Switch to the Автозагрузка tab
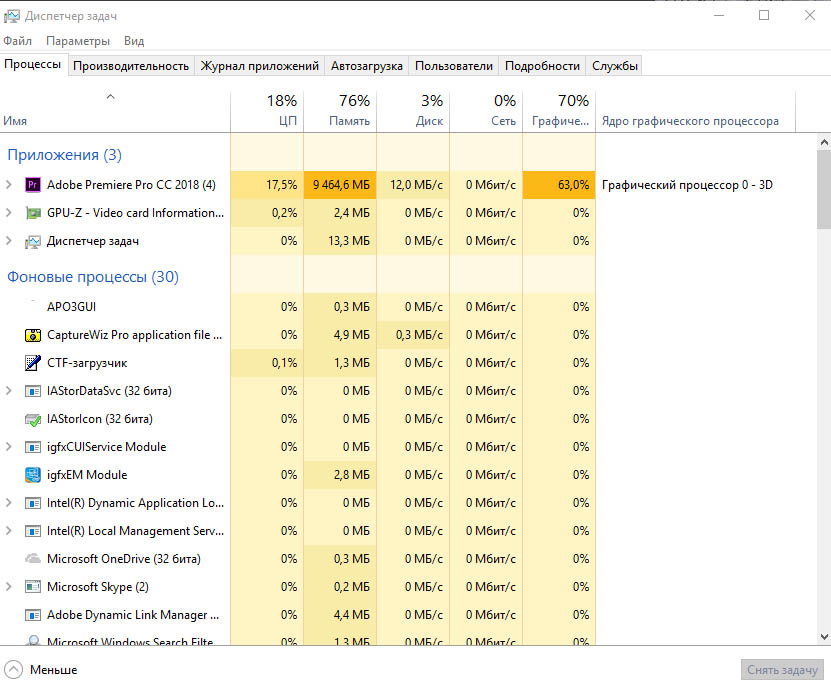 [367, 66]
